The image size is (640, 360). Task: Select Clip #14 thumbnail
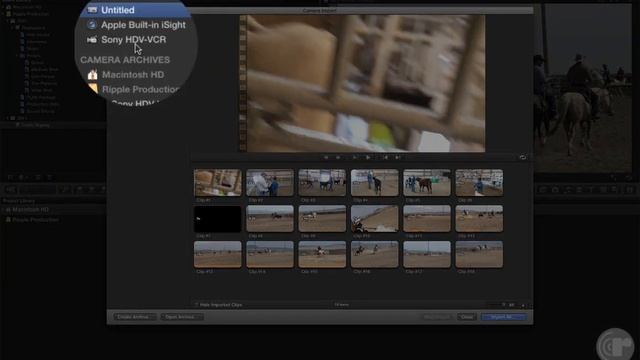point(270,254)
